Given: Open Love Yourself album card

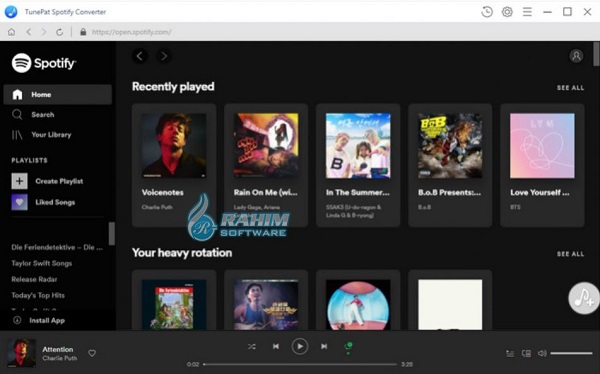Looking at the screenshot, I should pyautogui.click(x=542, y=165).
